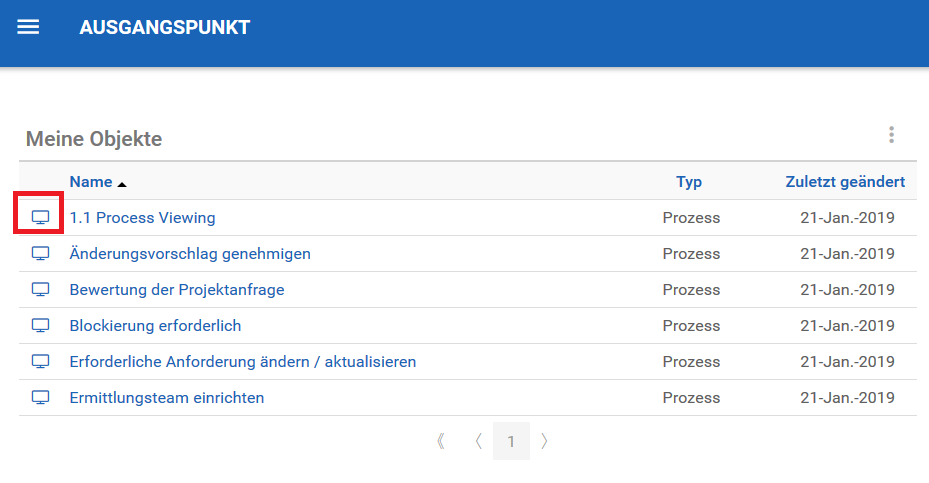Go to next page with right chevron
The image size is (929, 483).
coord(545,441)
